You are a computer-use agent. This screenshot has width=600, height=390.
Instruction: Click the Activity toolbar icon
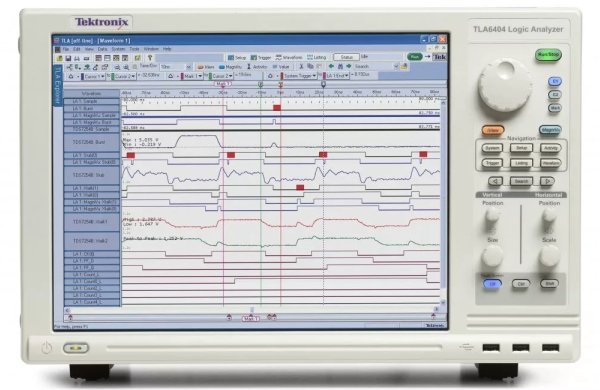click(257, 67)
